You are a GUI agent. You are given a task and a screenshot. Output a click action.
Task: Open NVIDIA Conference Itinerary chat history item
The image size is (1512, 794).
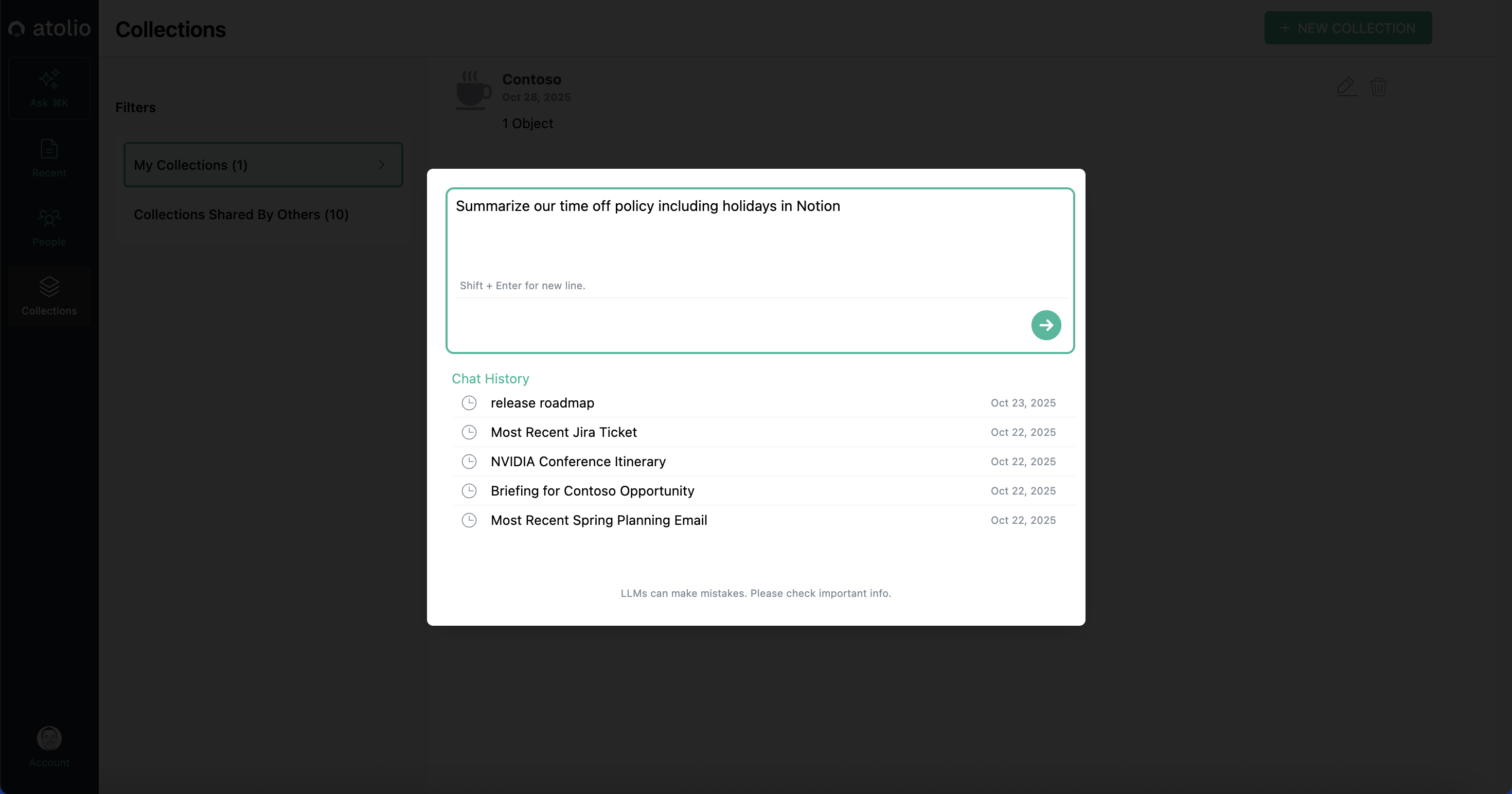(x=578, y=462)
